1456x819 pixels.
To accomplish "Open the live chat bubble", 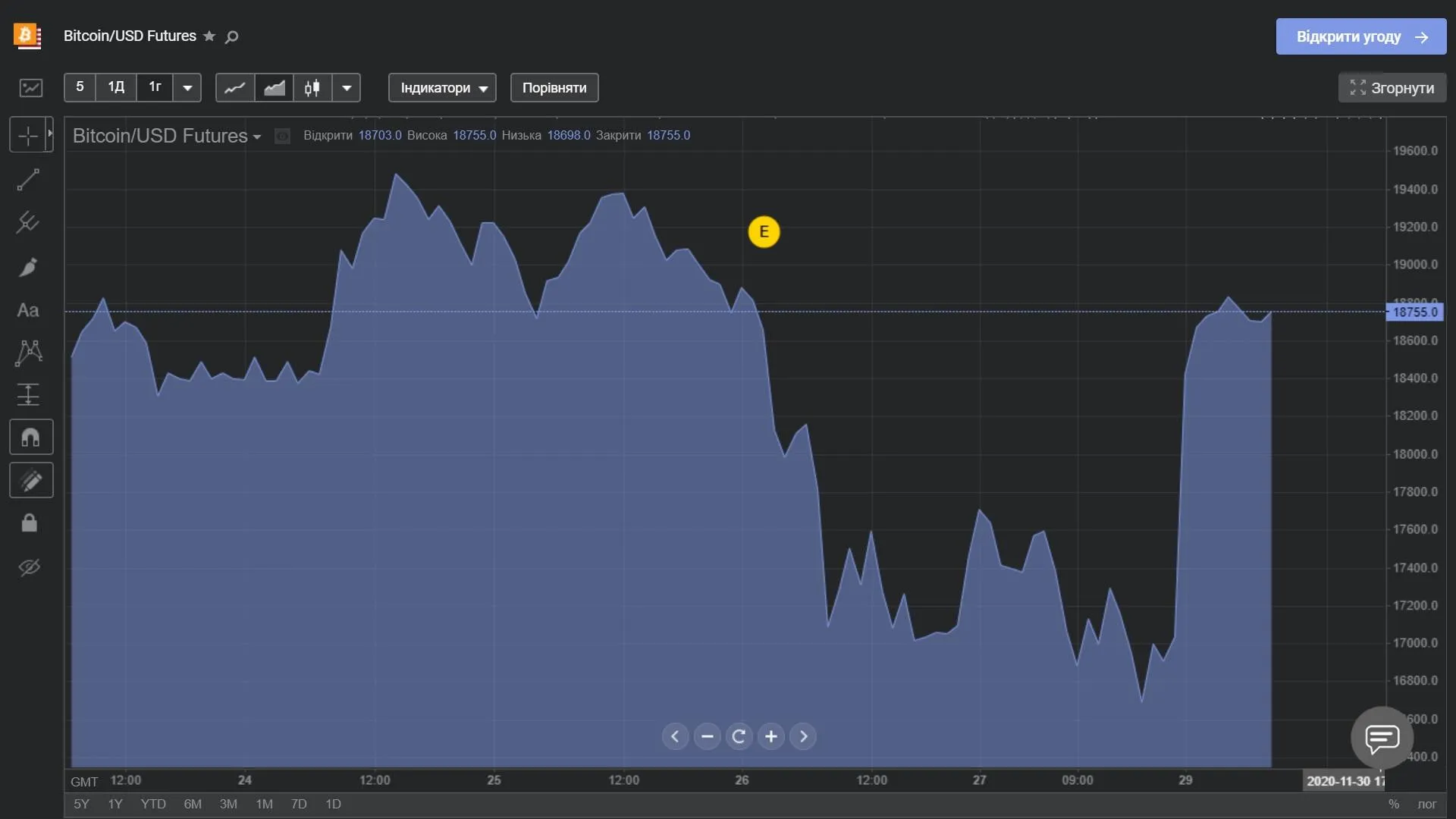I will pyautogui.click(x=1382, y=737).
